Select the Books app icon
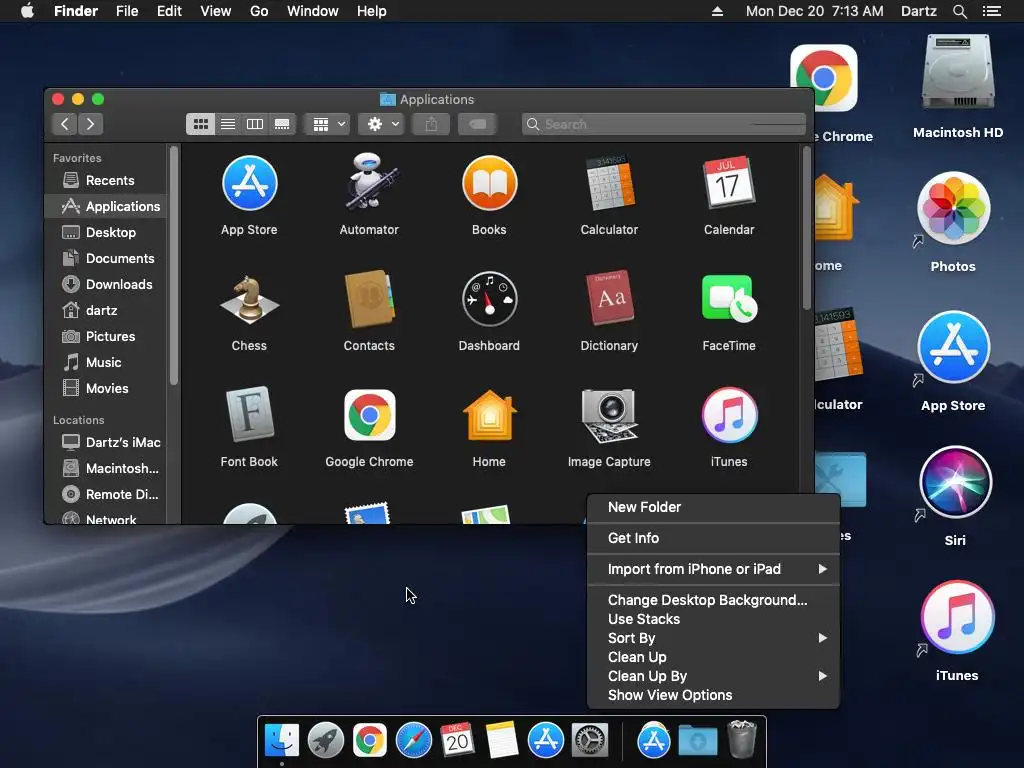This screenshot has width=1024, height=768. pos(489,184)
